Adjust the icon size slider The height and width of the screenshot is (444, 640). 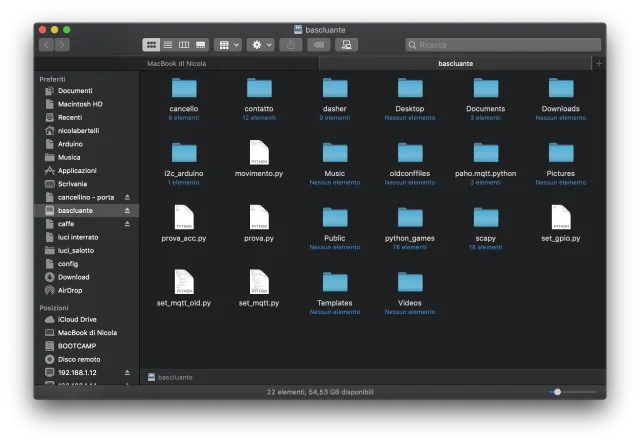point(557,392)
